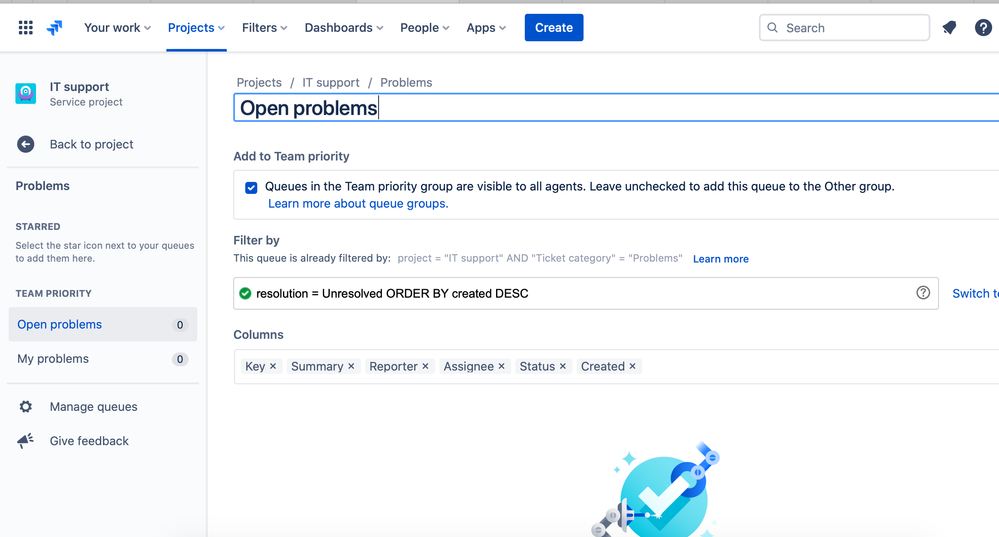The image size is (999, 537).
Task: Remove the Assignee column tag
Action: pyautogui.click(x=501, y=366)
